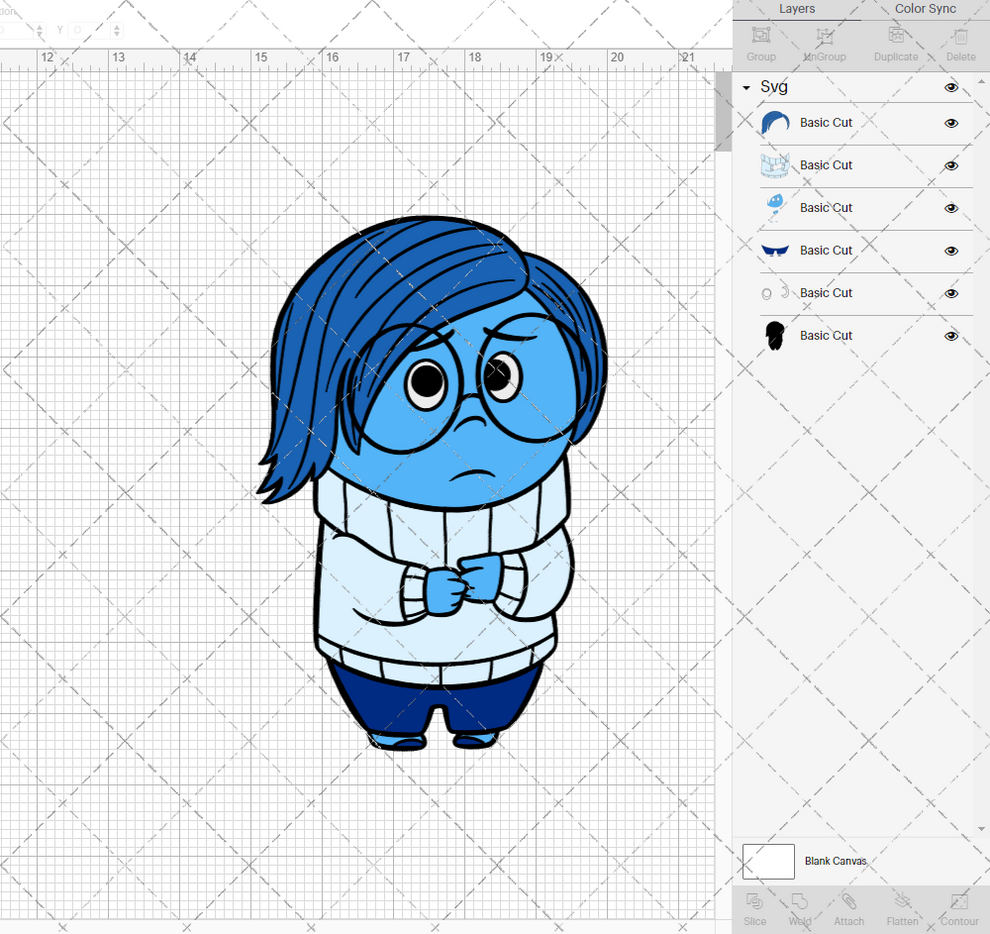Select the black silhouette Basic Cut layer
Image resolution: width=990 pixels, height=934 pixels.
tap(826, 335)
